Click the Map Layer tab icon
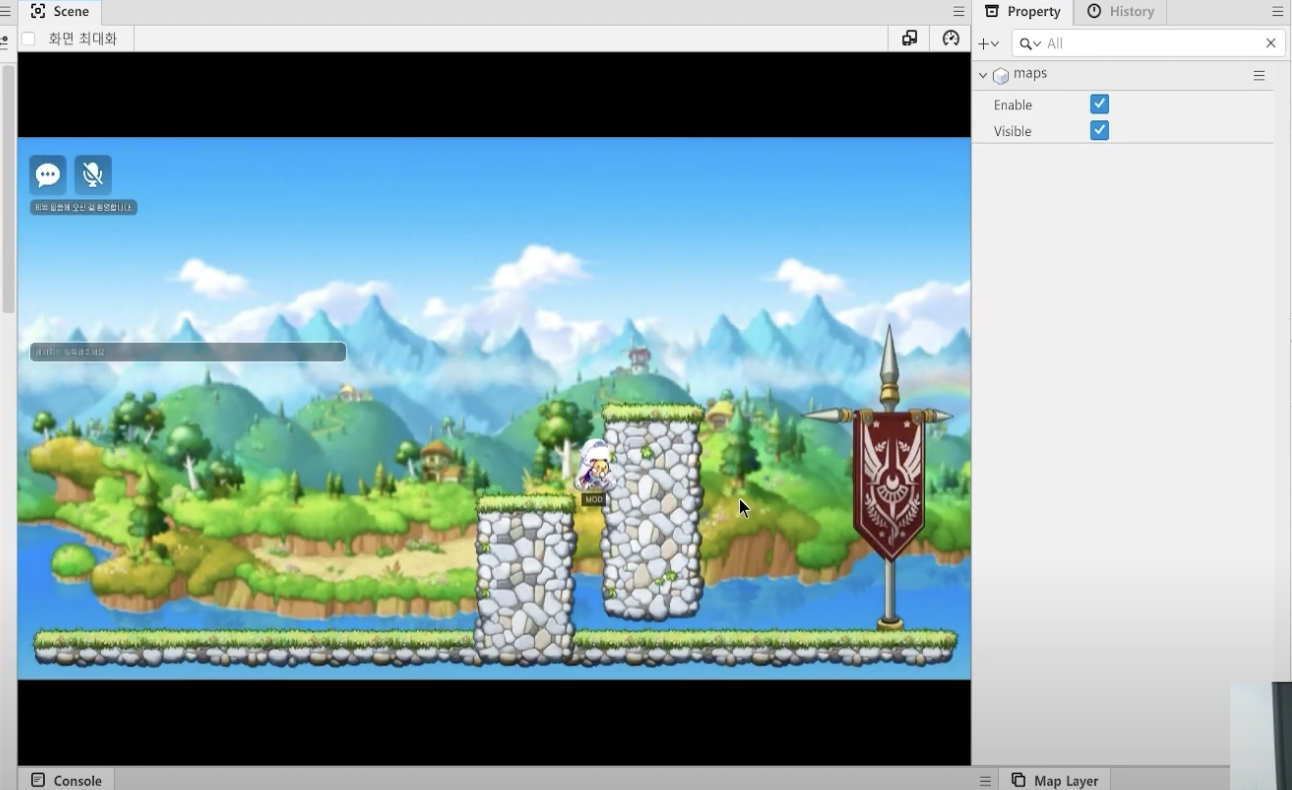This screenshot has height=790, width=1292. pyautogui.click(x=1018, y=780)
